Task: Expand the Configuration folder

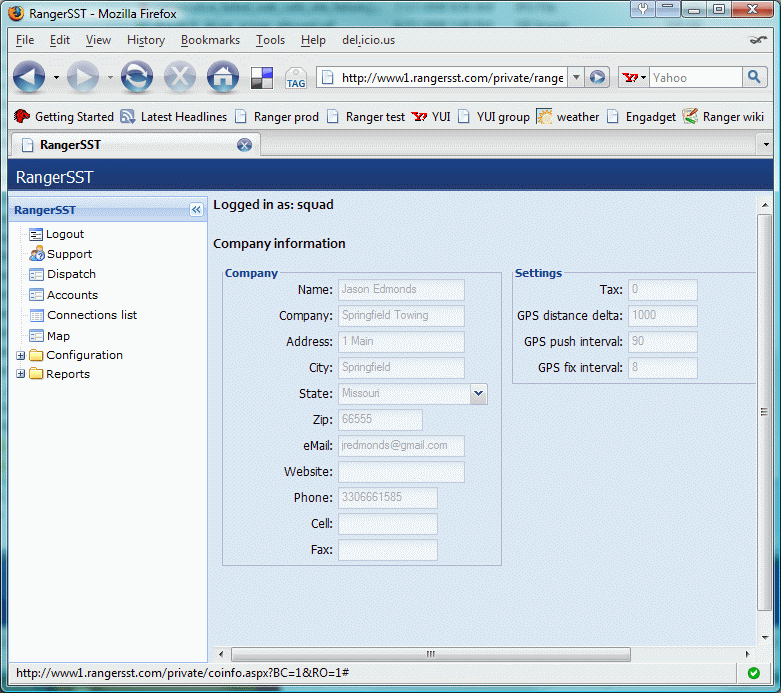Action: pos(21,355)
